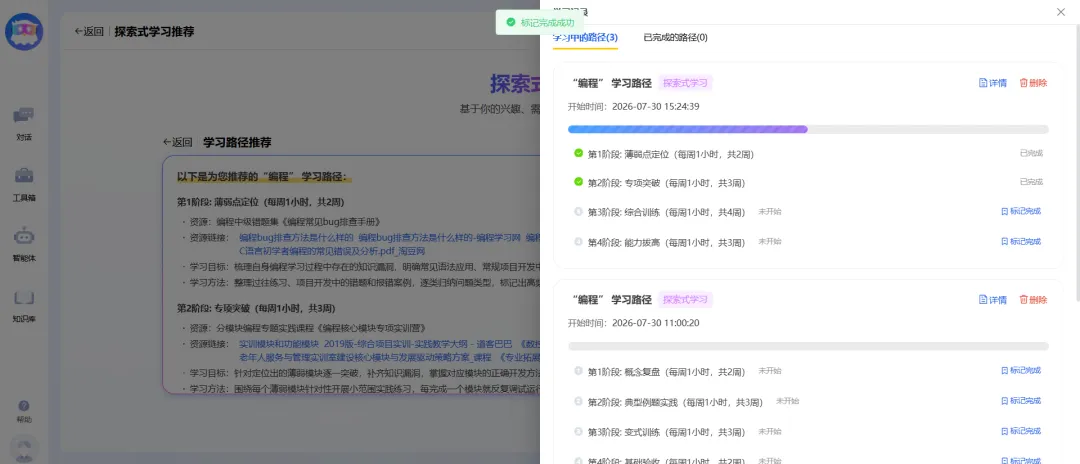Click 开始时间: 2026-07-30 15:24:39 text
This screenshot has height=464, width=1080.
click(x=634, y=106)
